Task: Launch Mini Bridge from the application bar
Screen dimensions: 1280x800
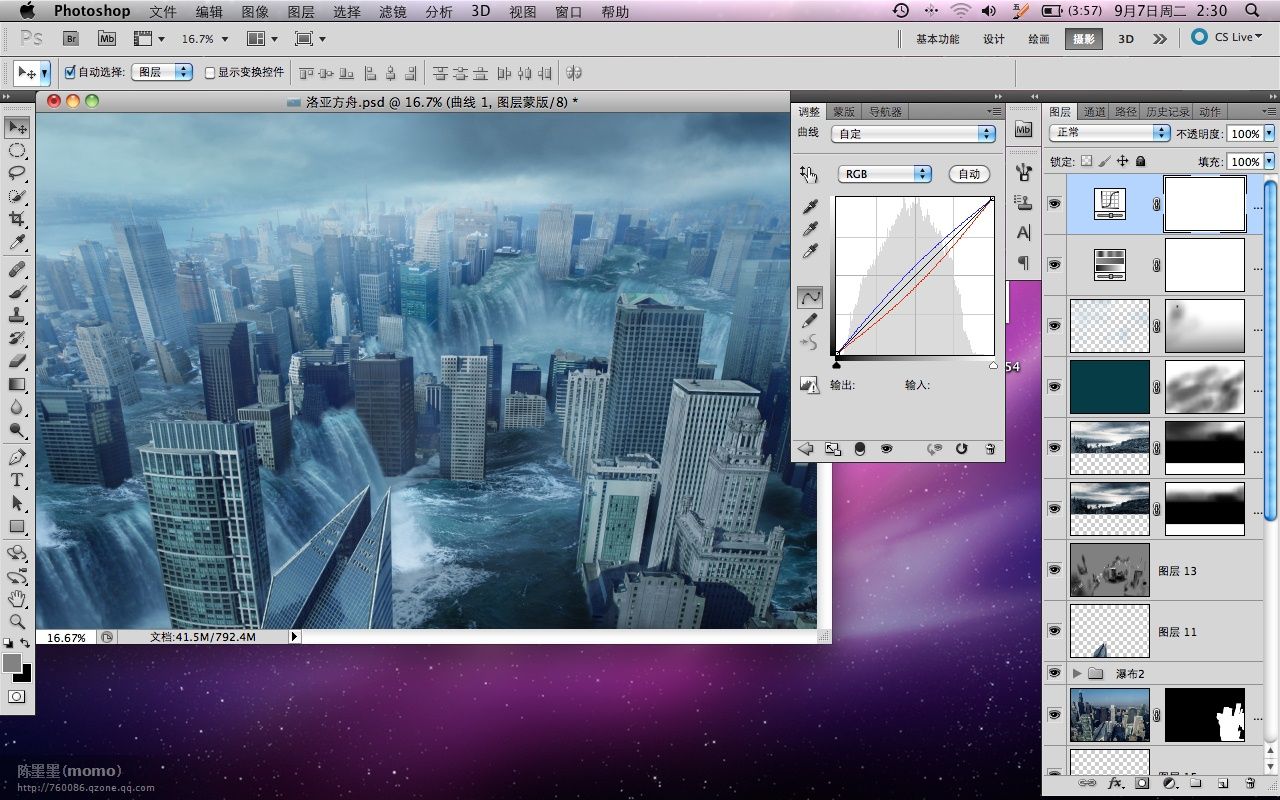Action: click(x=107, y=38)
